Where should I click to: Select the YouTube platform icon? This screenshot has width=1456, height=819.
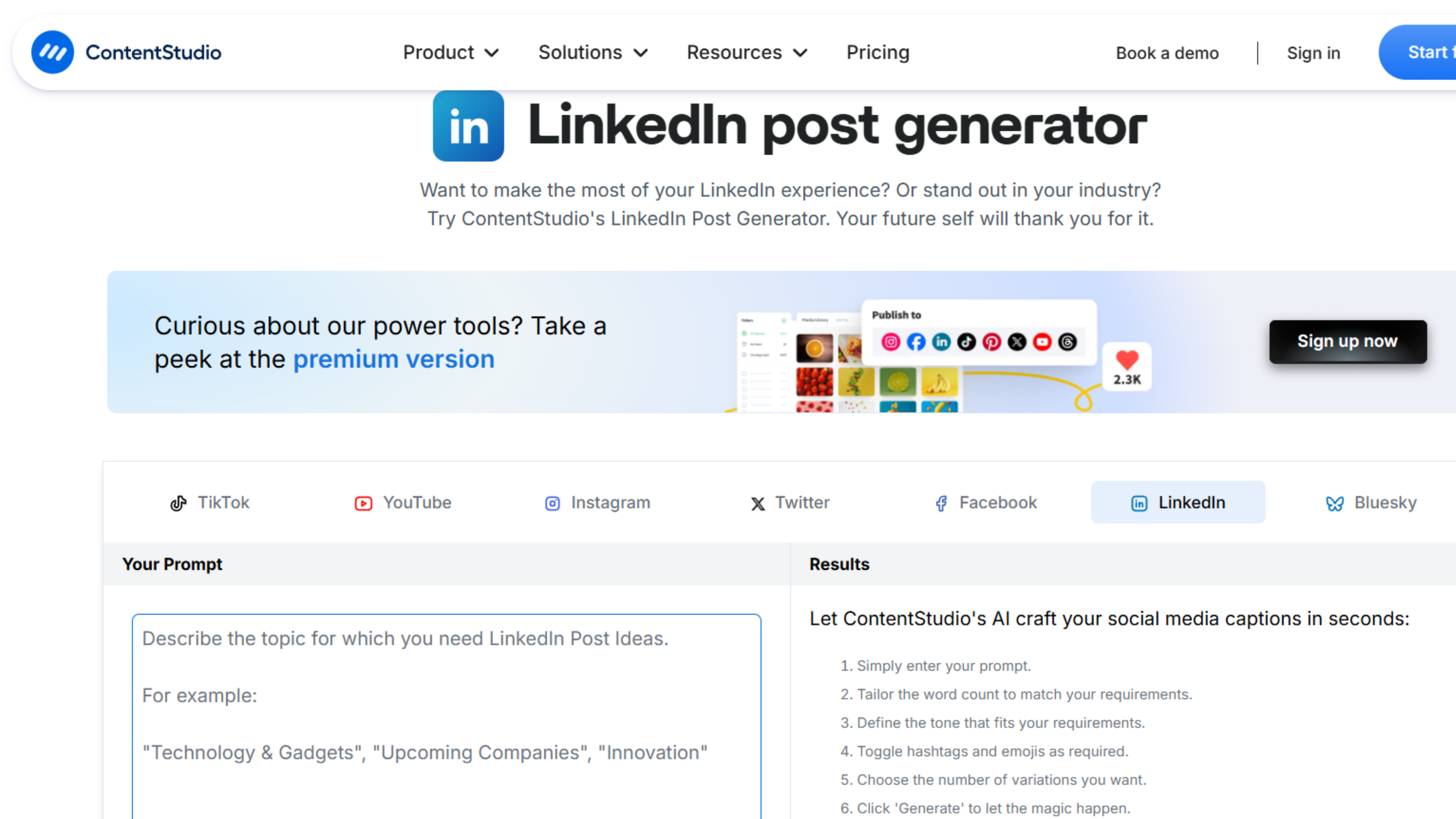pos(363,502)
